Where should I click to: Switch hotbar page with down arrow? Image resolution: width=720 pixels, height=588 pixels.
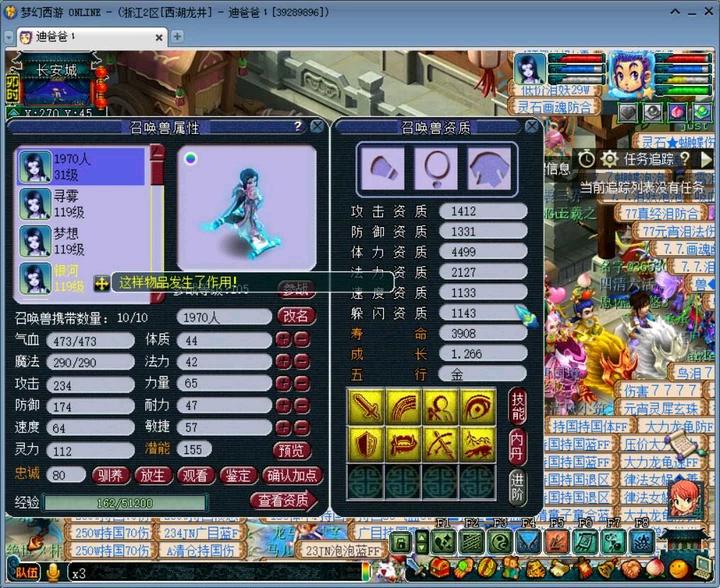pyautogui.click(x=422, y=549)
